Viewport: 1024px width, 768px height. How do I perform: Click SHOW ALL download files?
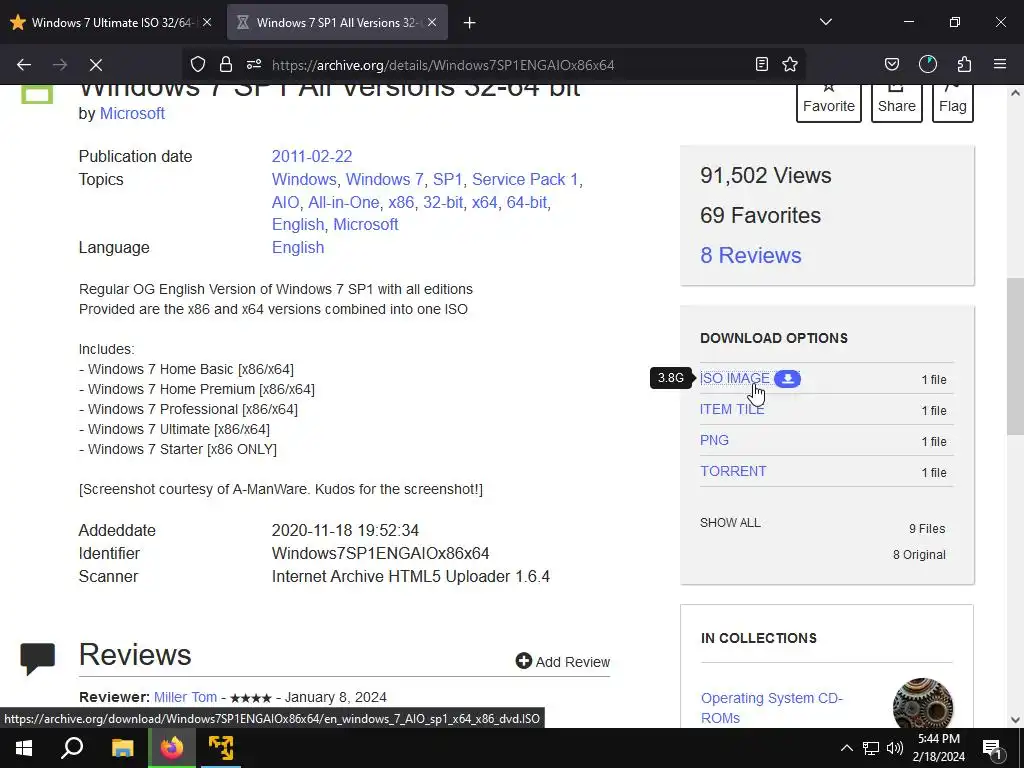click(x=730, y=523)
